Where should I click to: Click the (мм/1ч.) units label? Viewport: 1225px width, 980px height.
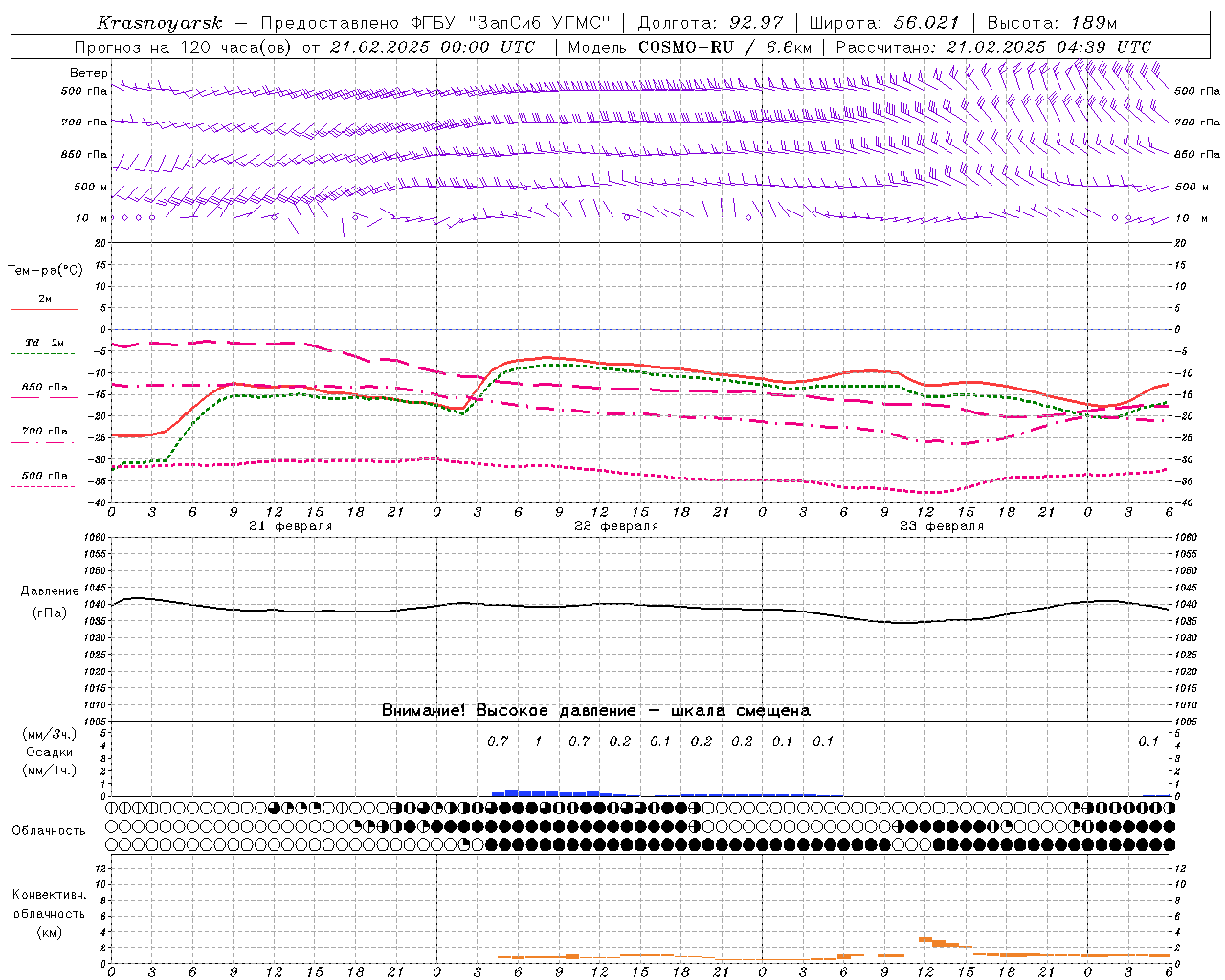[50, 770]
